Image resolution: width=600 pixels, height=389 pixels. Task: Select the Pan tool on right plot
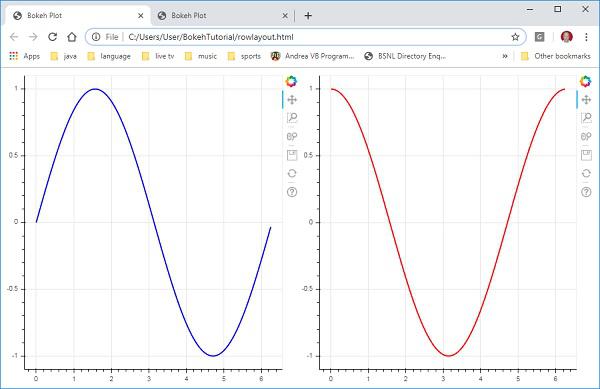click(586, 100)
